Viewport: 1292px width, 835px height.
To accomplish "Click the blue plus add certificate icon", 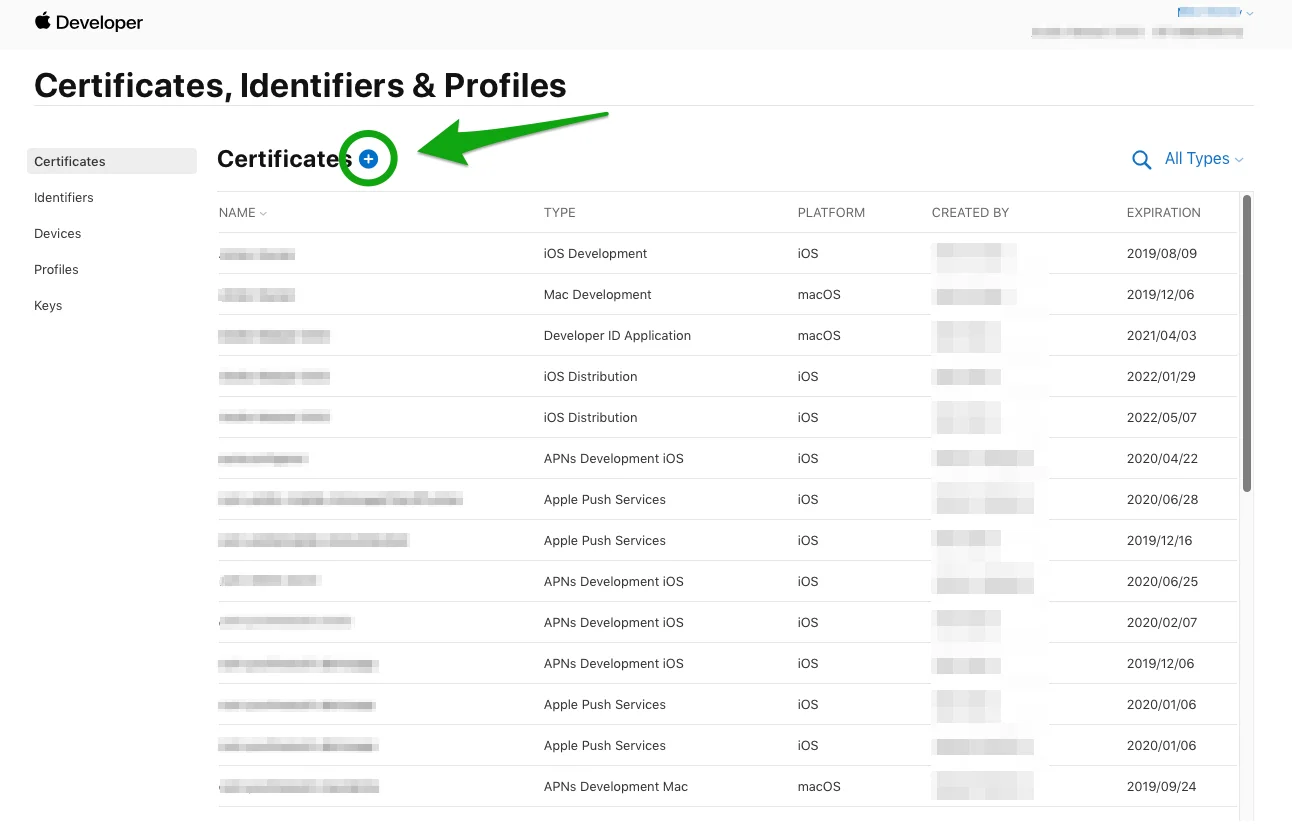I will [x=368, y=159].
